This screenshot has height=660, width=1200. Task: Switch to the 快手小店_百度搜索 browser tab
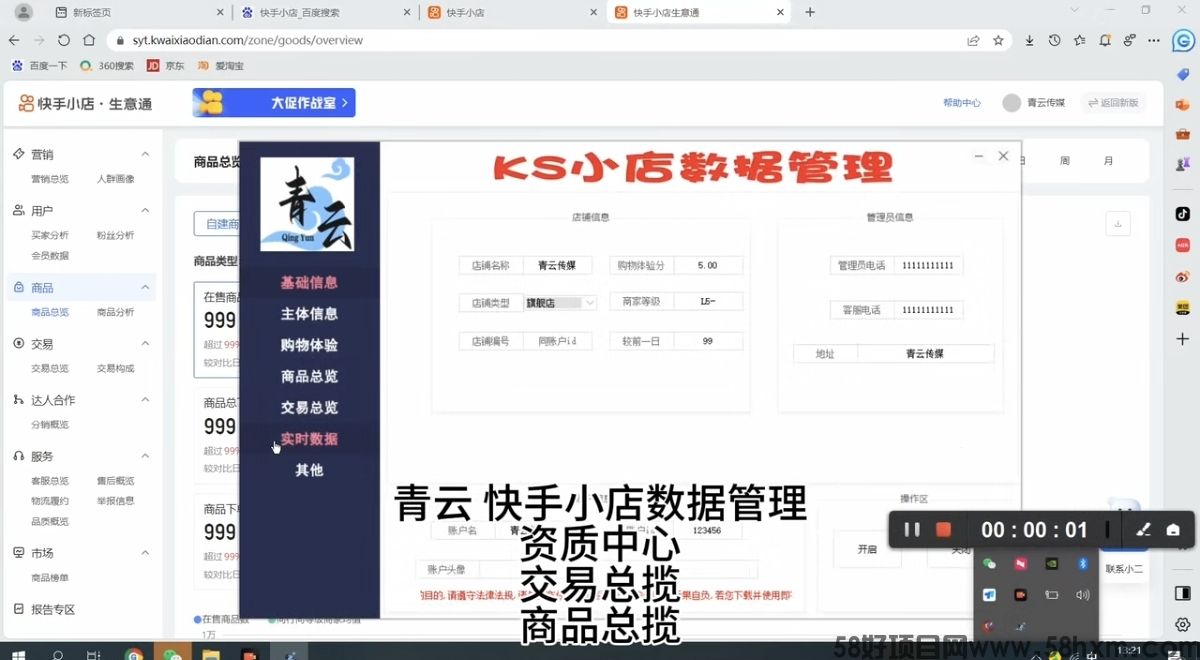click(322, 12)
